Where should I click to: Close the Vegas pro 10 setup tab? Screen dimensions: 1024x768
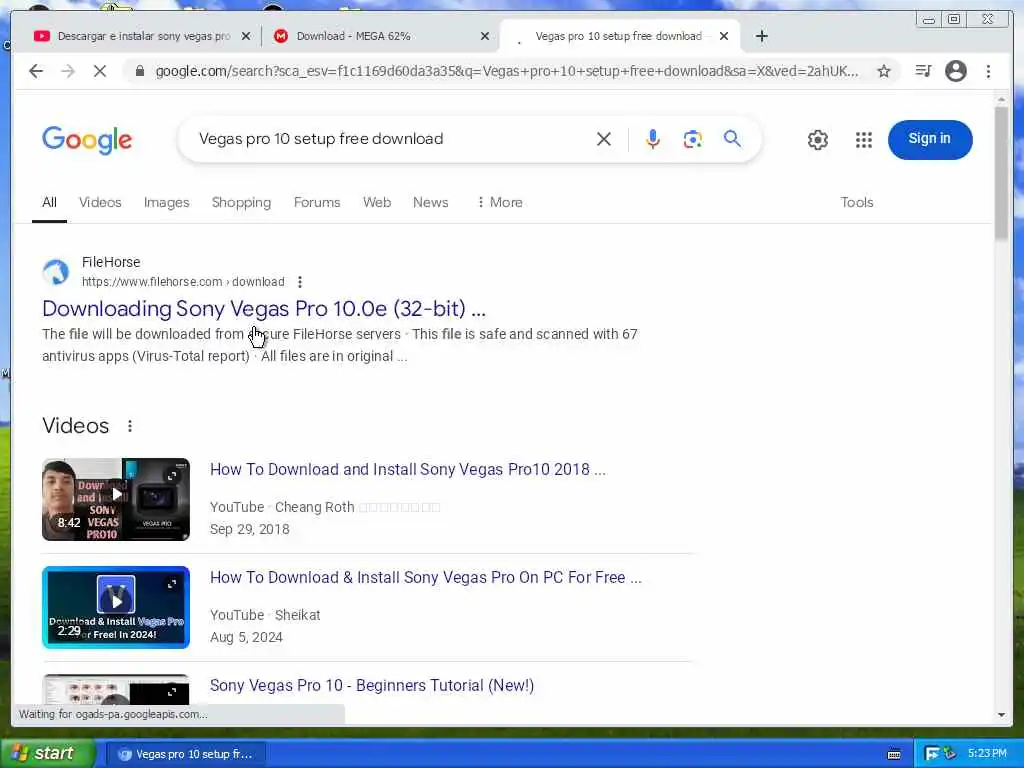[x=724, y=36]
